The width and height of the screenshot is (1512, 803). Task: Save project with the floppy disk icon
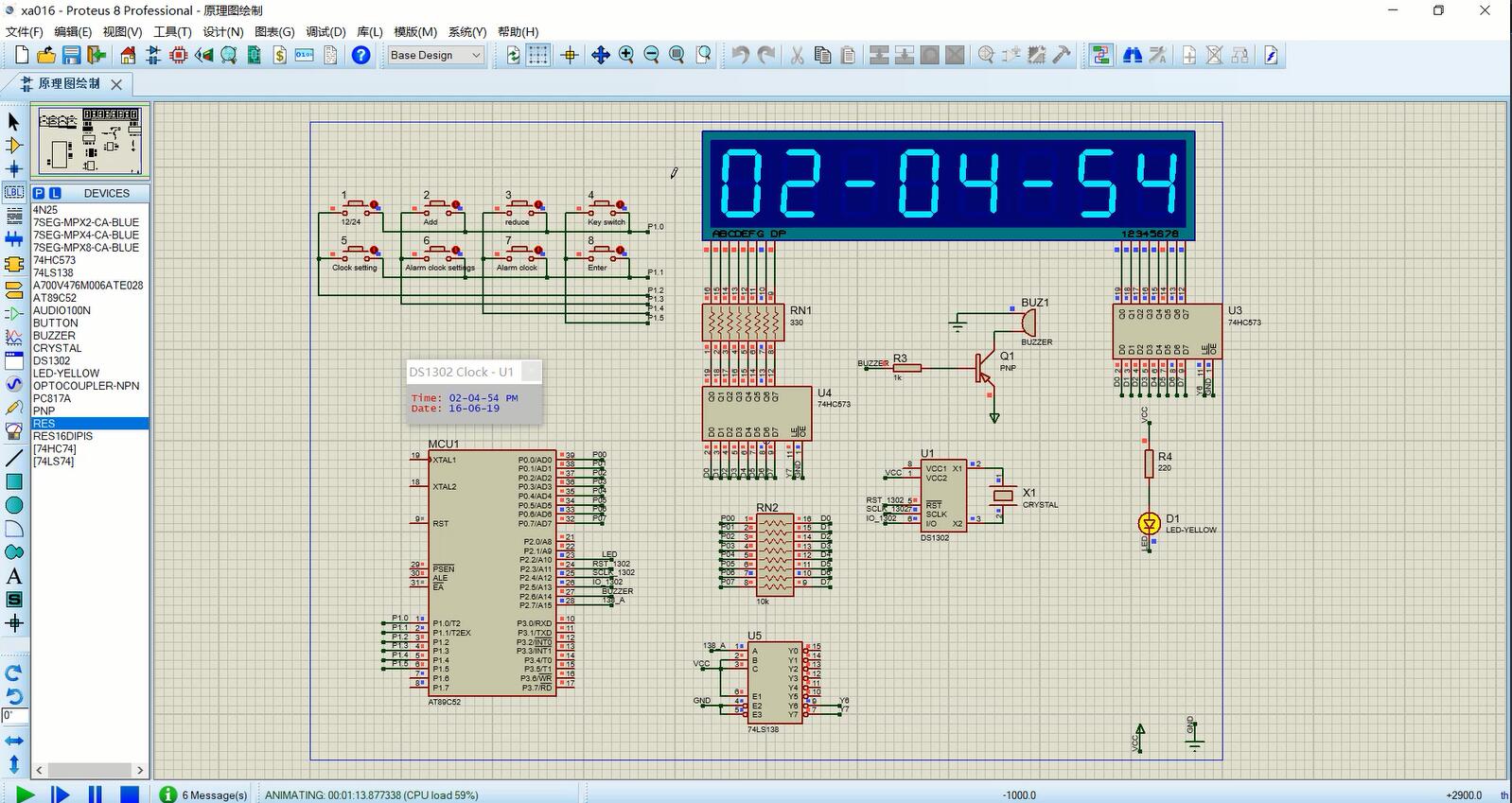pyautogui.click(x=71, y=55)
